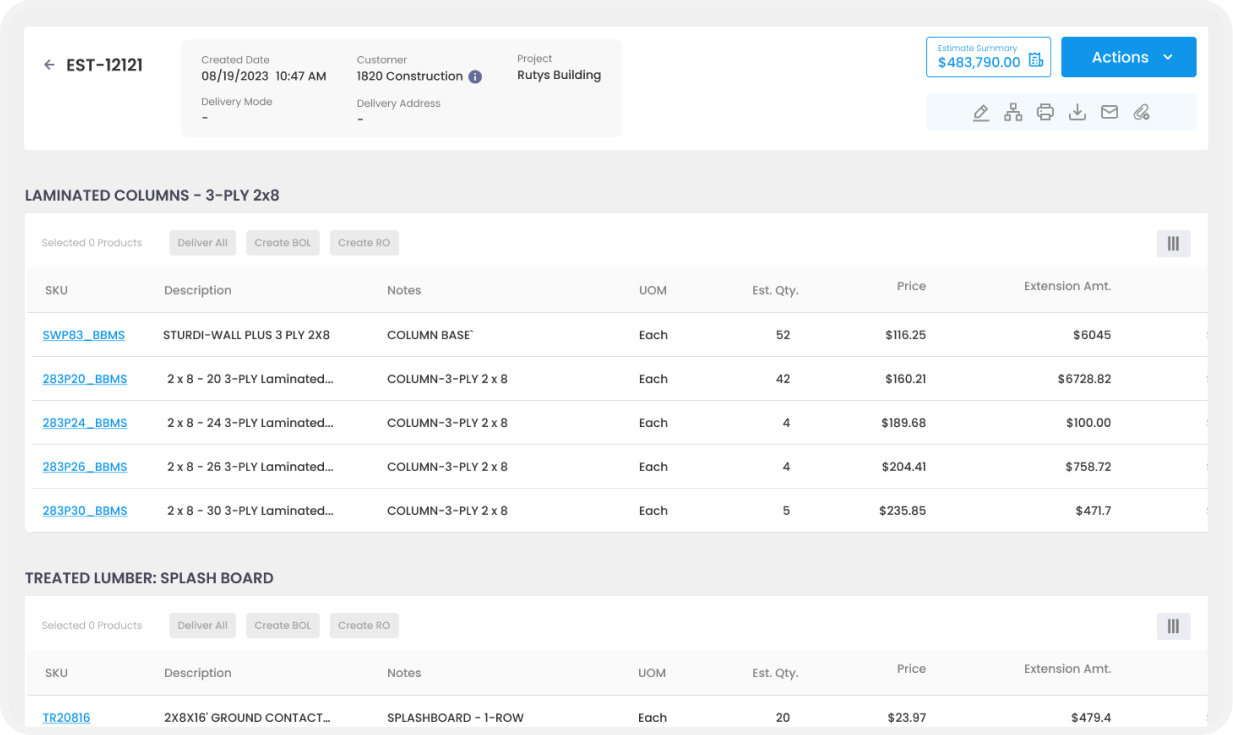Click the $116.25 price cell

(x=905, y=335)
